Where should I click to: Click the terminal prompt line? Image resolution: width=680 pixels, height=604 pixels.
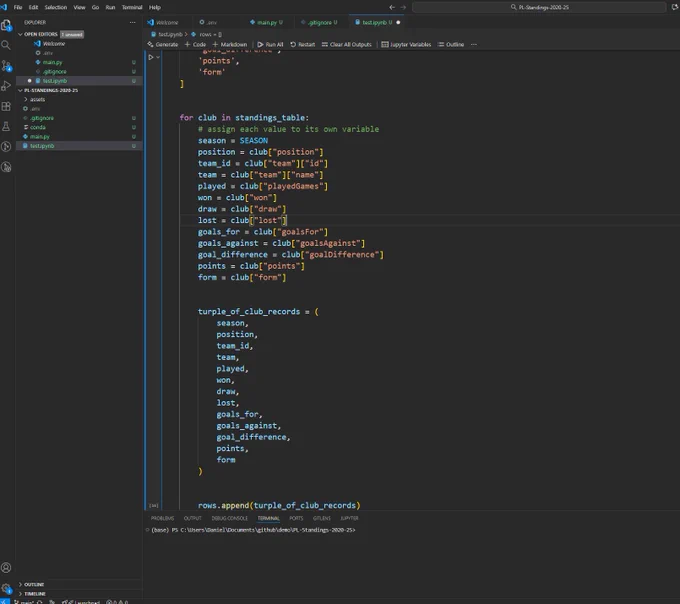(x=253, y=530)
